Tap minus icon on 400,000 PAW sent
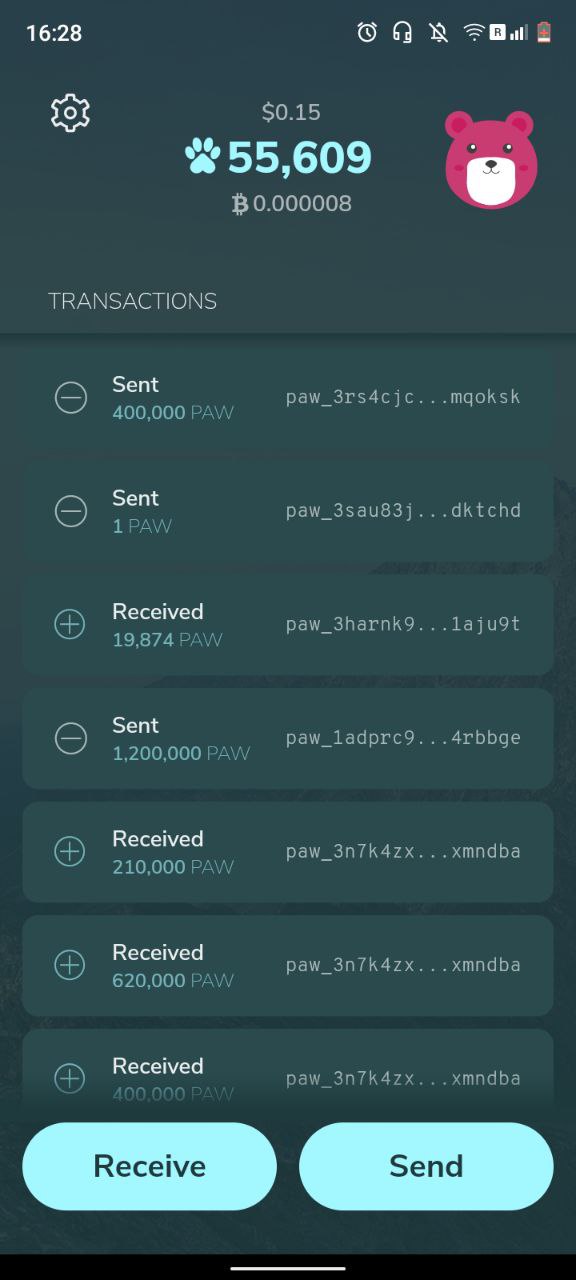This screenshot has width=576, height=1280. (70, 398)
